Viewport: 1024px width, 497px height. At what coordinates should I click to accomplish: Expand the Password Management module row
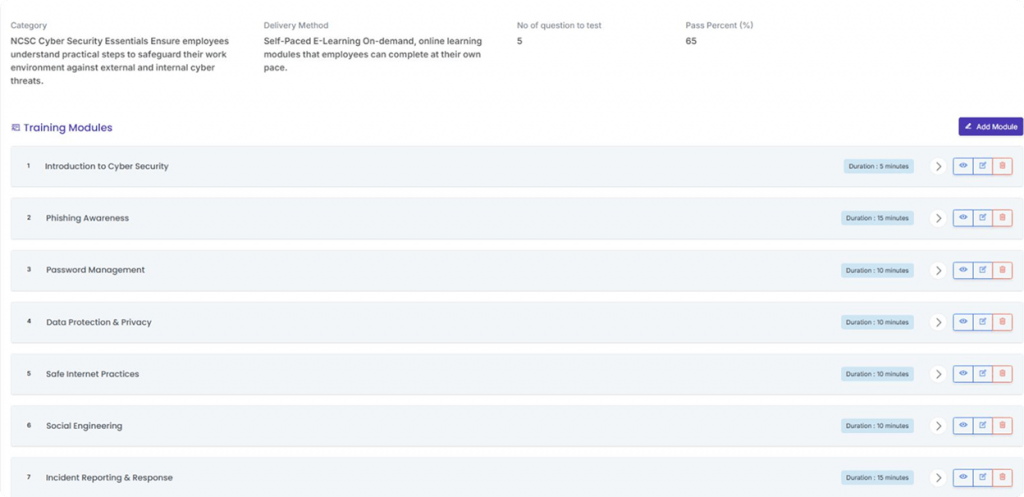tap(938, 270)
